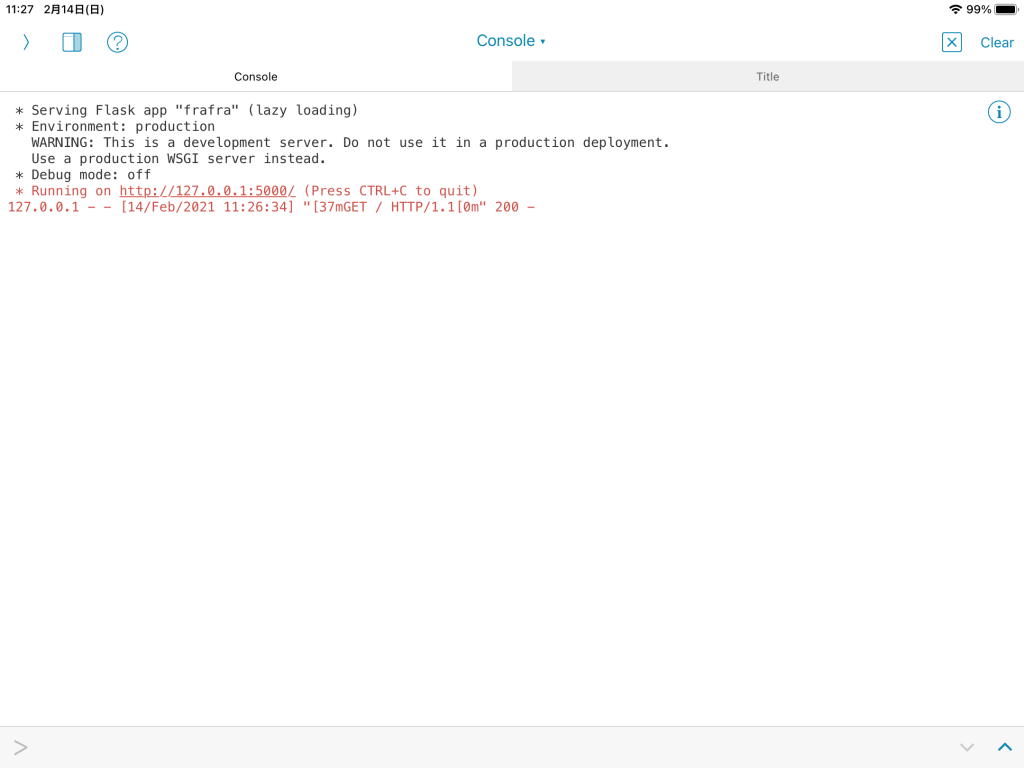
Task: Tap the WARNING development server line
Action: (x=350, y=143)
